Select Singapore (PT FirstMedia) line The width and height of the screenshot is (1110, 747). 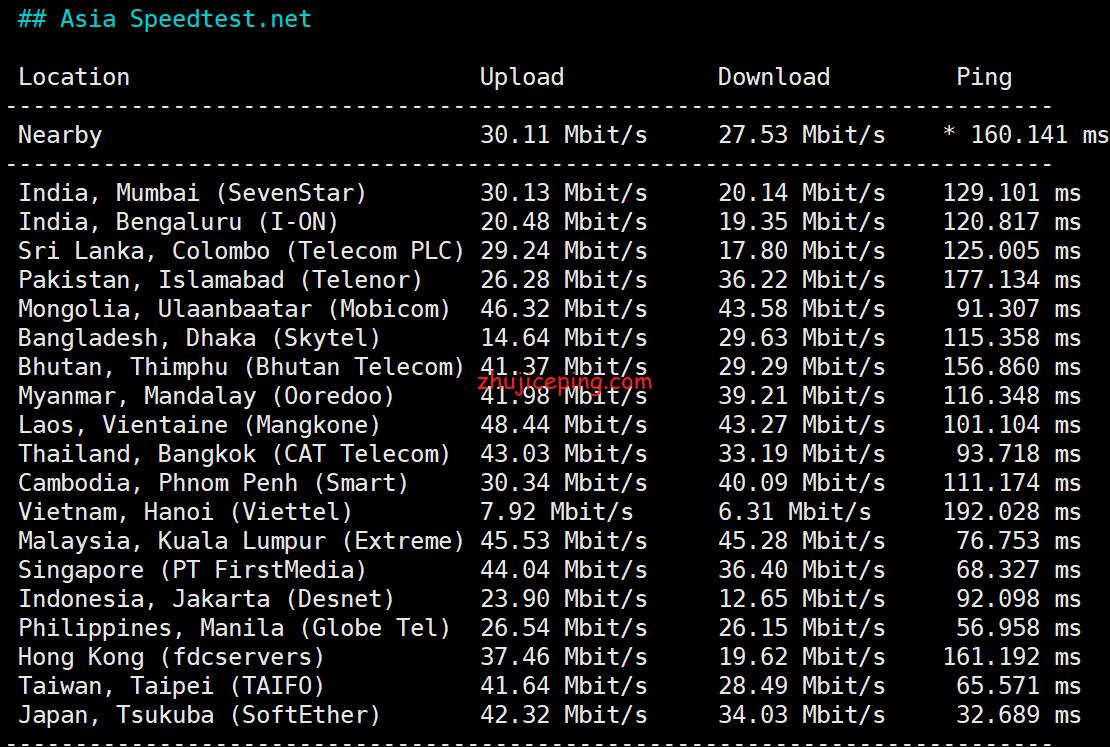tap(549, 570)
